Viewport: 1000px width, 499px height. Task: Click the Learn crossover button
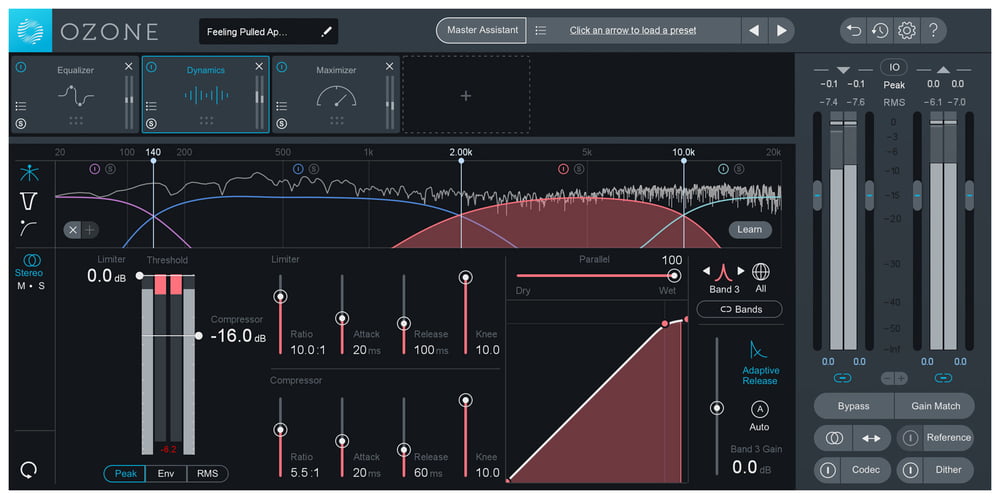749,230
